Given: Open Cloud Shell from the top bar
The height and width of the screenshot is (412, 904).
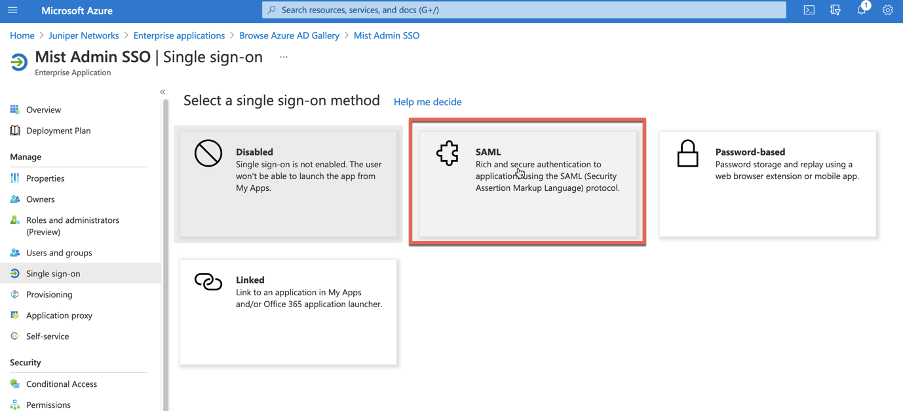Looking at the screenshot, I should [x=809, y=10].
